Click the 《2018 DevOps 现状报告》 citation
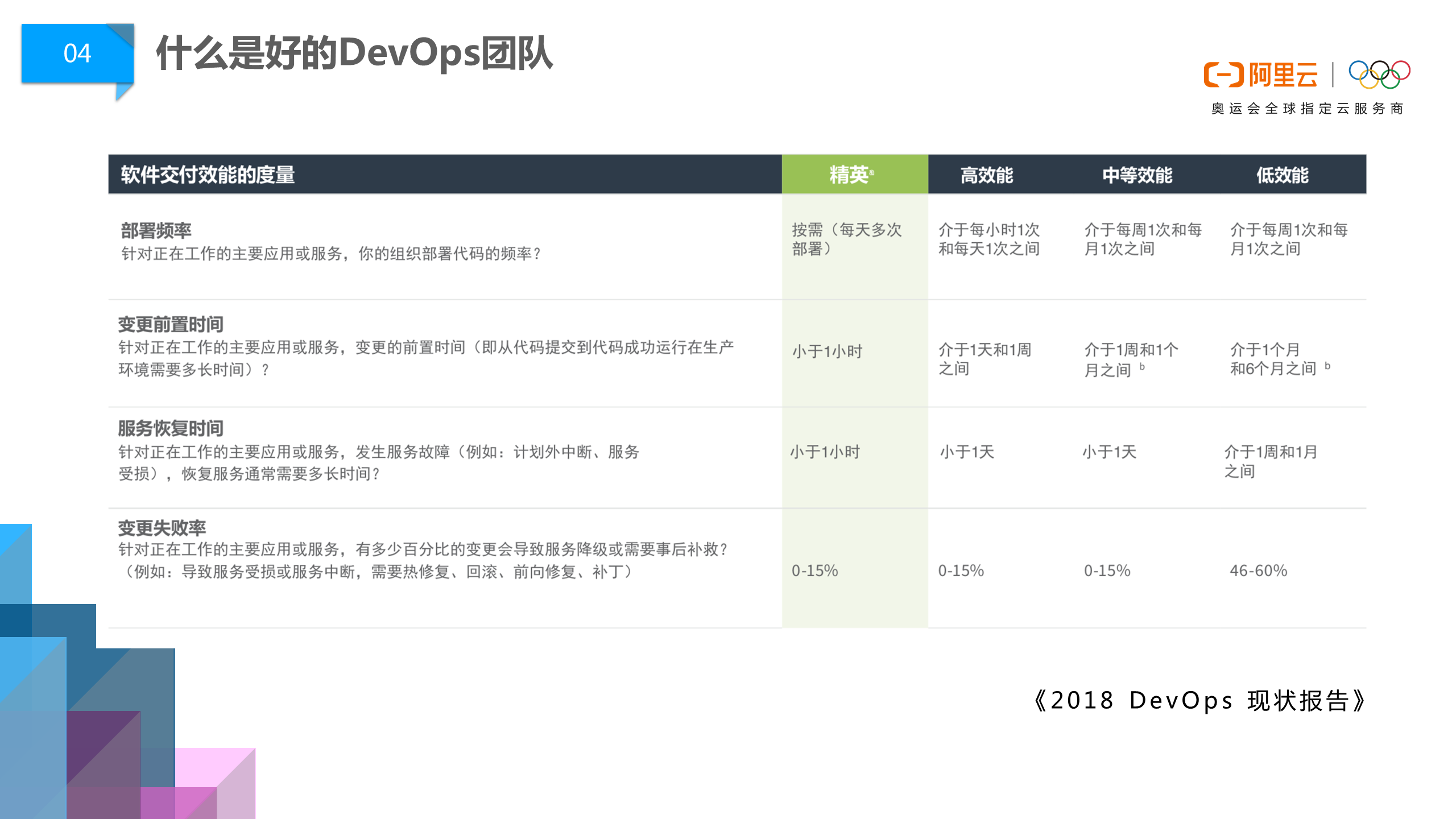Screen dimensions: 1456x819 point(1199,700)
